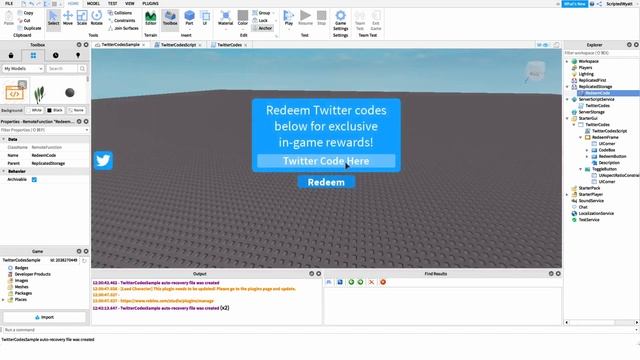Image resolution: width=640 pixels, height=360 pixels.
Task: Click the Import button in Game panel
Action: coord(44,317)
